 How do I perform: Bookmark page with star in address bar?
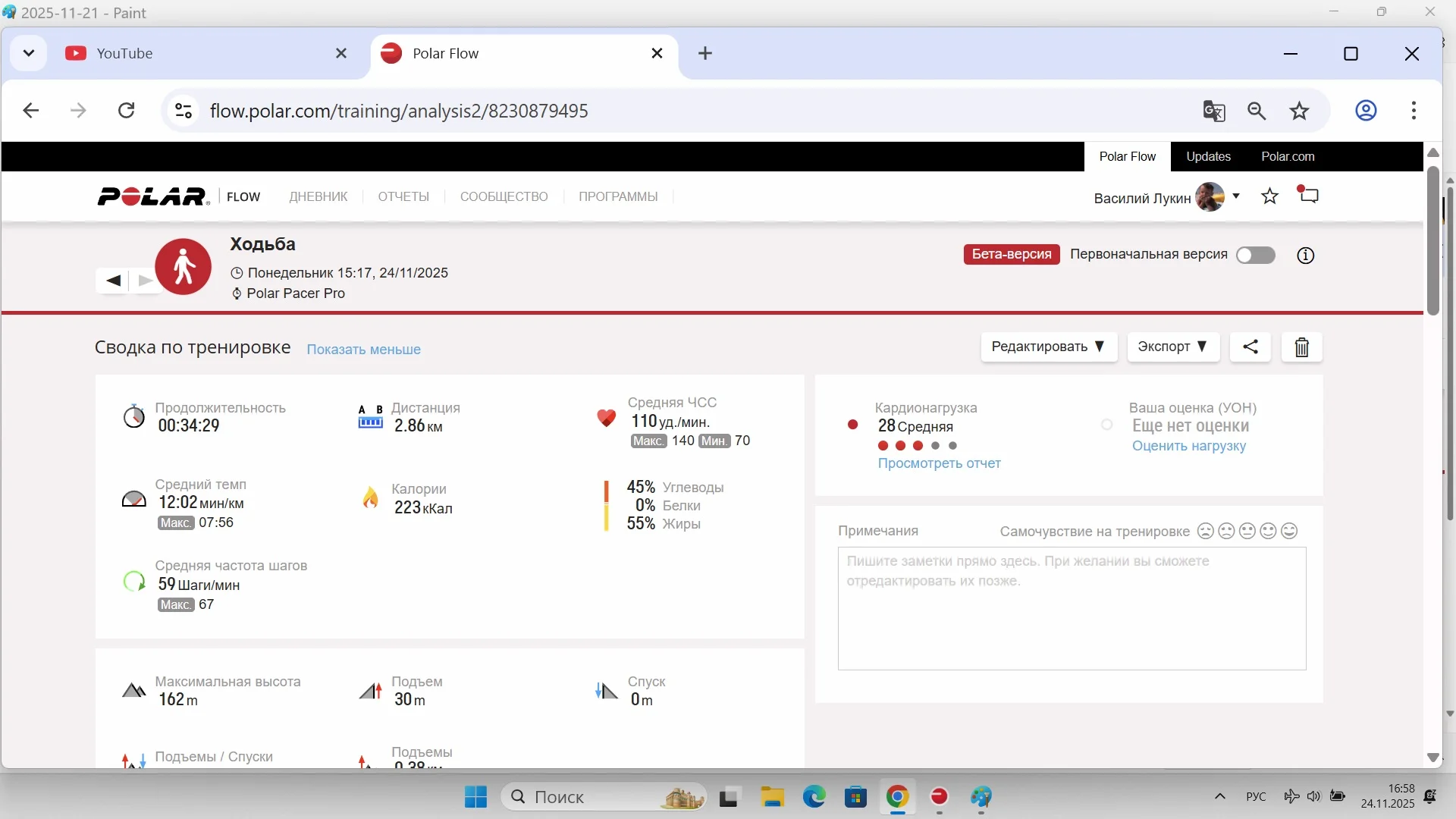click(1299, 111)
